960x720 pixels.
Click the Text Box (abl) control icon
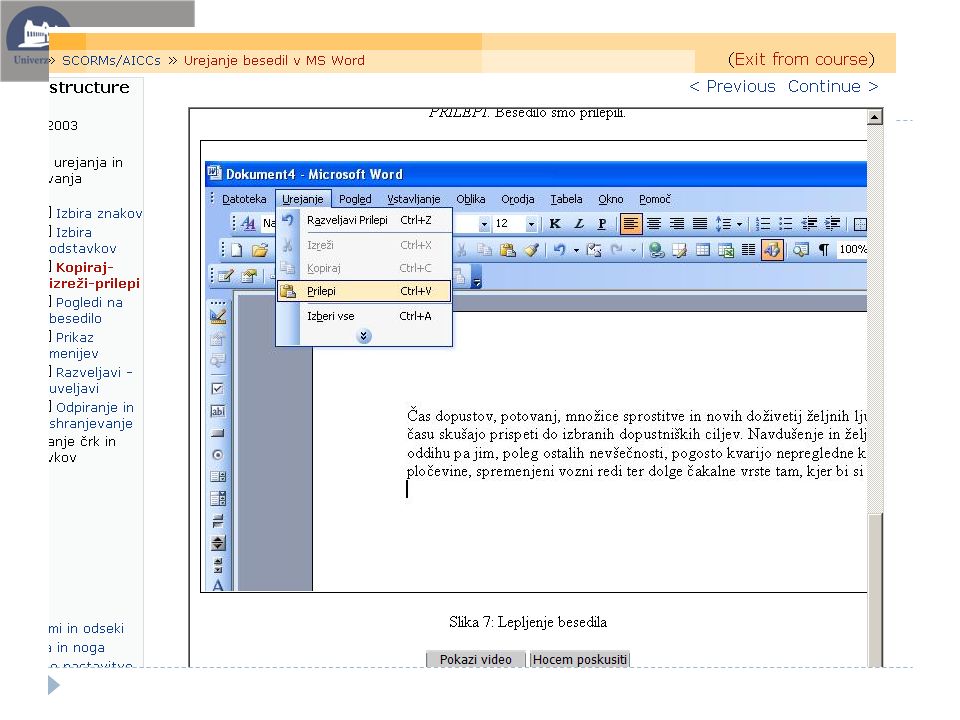[217, 411]
